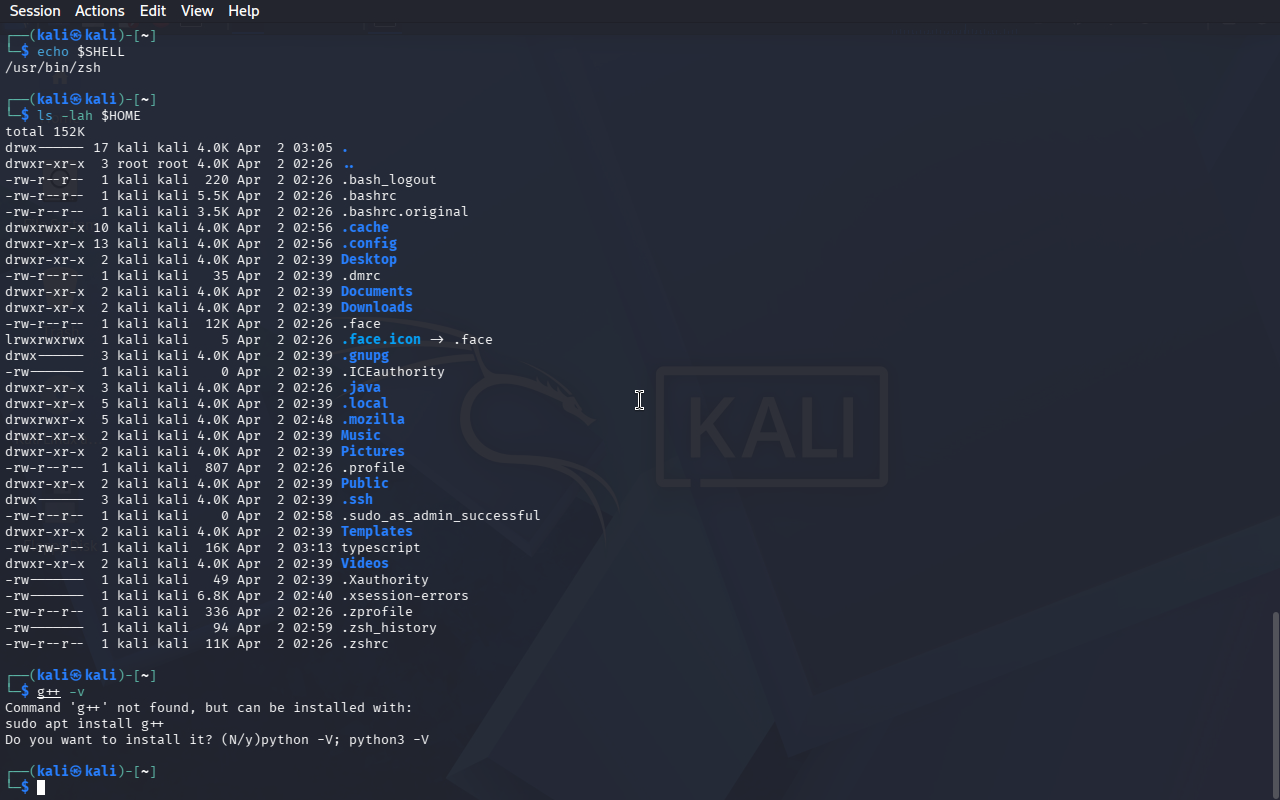Viewport: 1280px width, 800px height.
Task: Click the .zsh_history file name
Action: (388, 628)
